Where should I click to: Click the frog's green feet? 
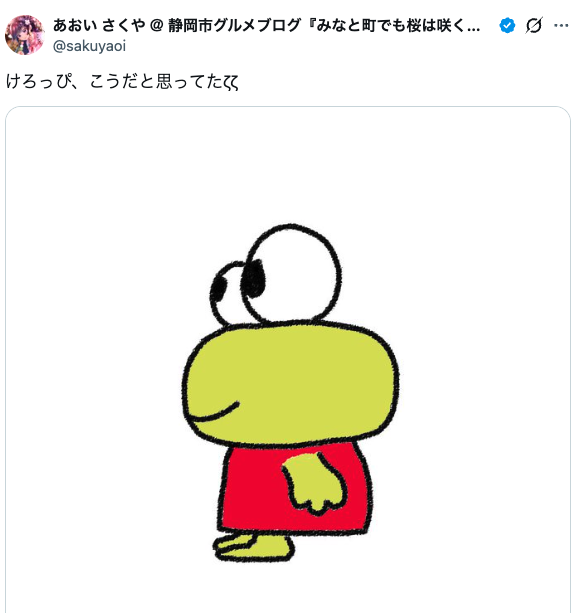coord(253,547)
